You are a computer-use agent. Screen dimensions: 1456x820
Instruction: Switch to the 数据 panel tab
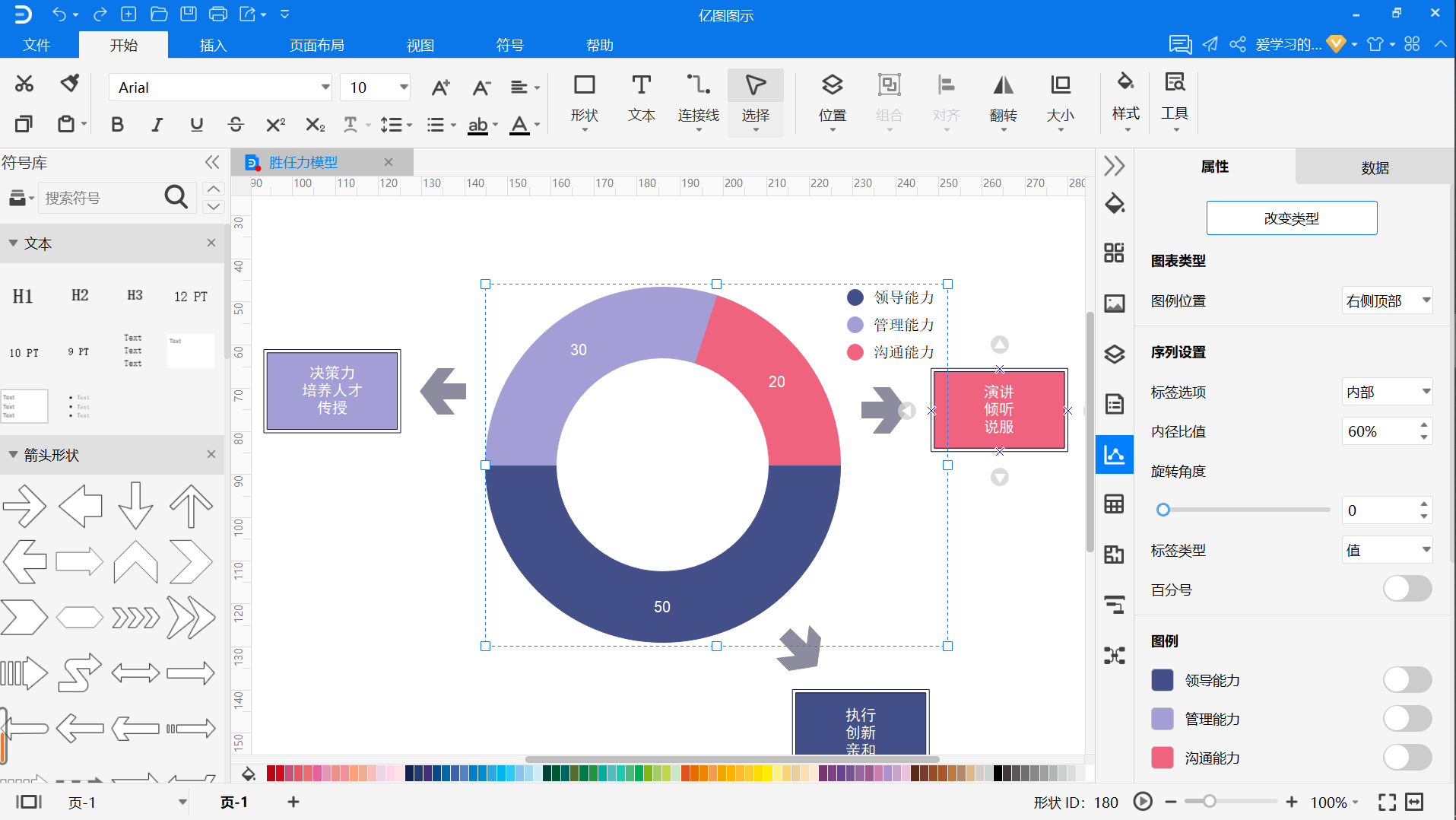1375,167
